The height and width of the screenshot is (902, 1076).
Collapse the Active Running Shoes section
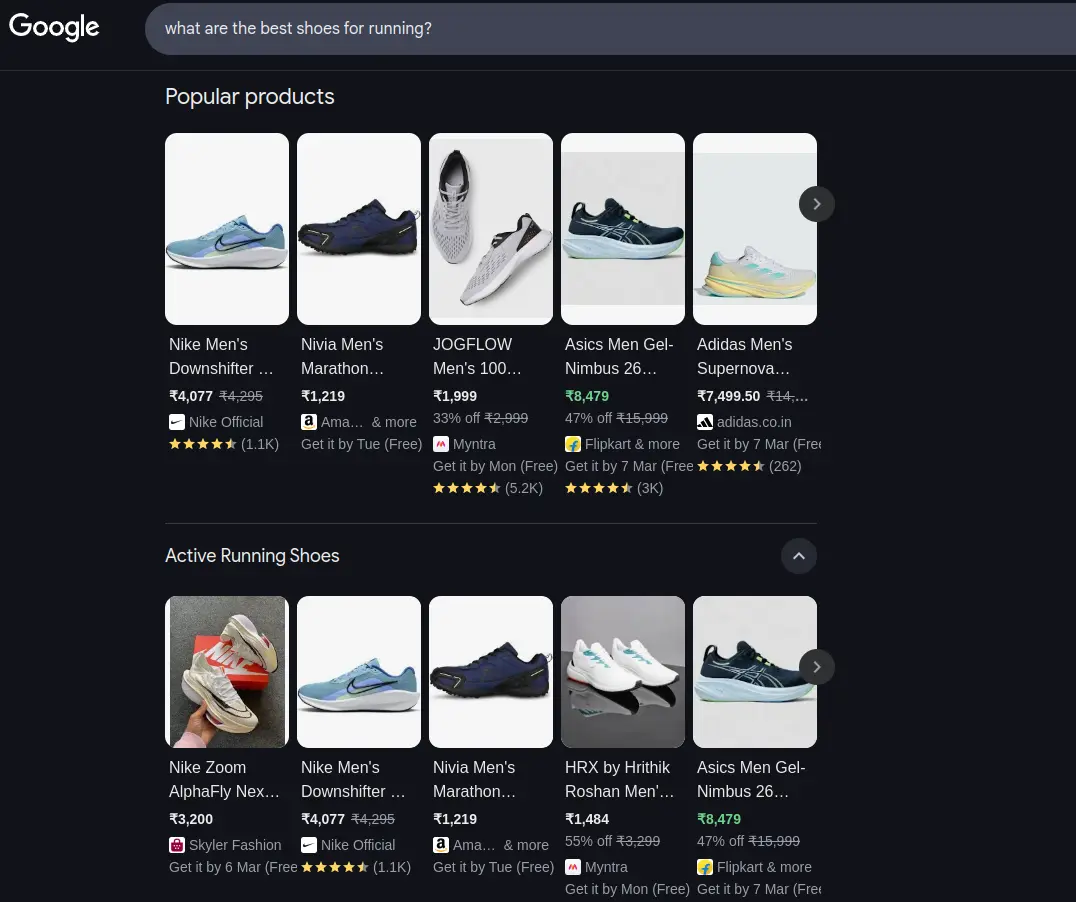(x=798, y=556)
